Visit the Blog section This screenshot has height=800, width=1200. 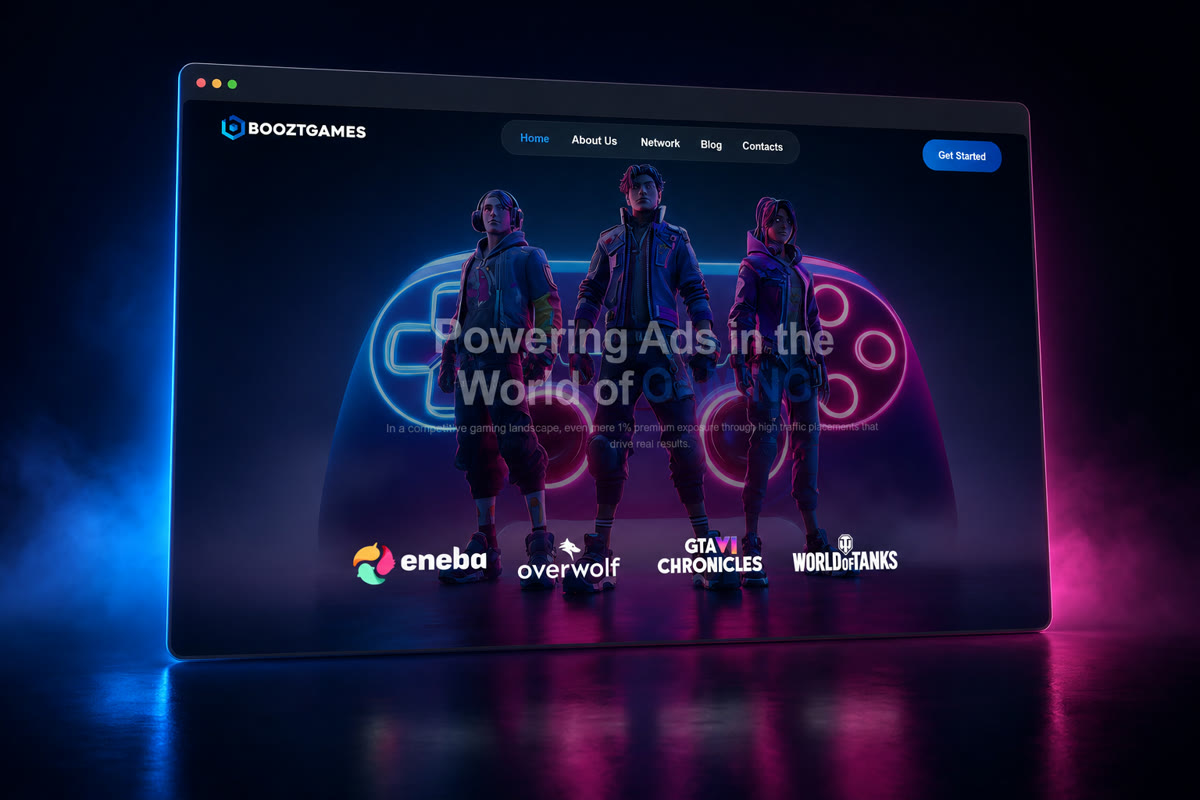coord(711,145)
